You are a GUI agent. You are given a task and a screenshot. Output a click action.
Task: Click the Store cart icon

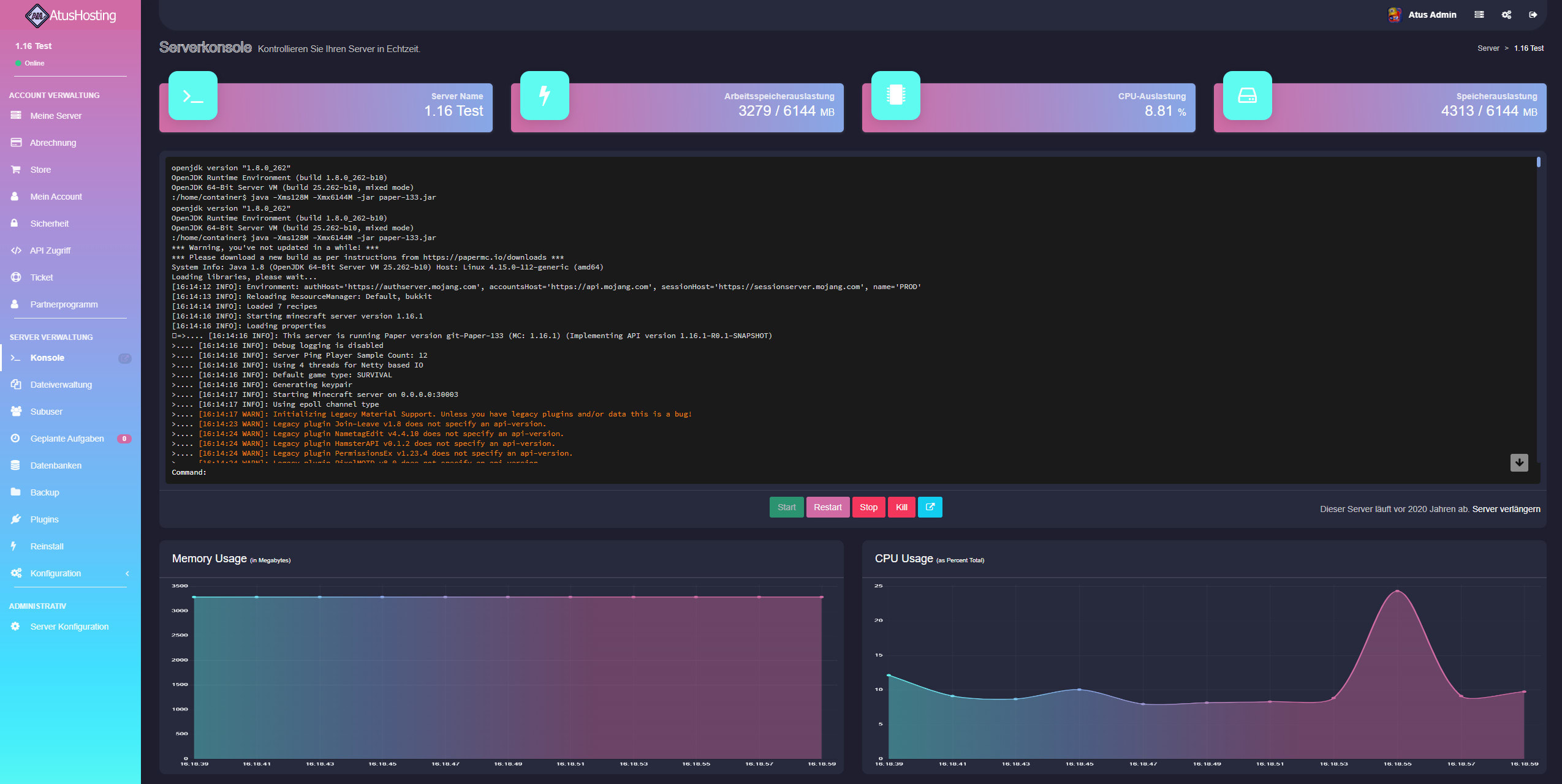pyautogui.click(x=16, y=170)
